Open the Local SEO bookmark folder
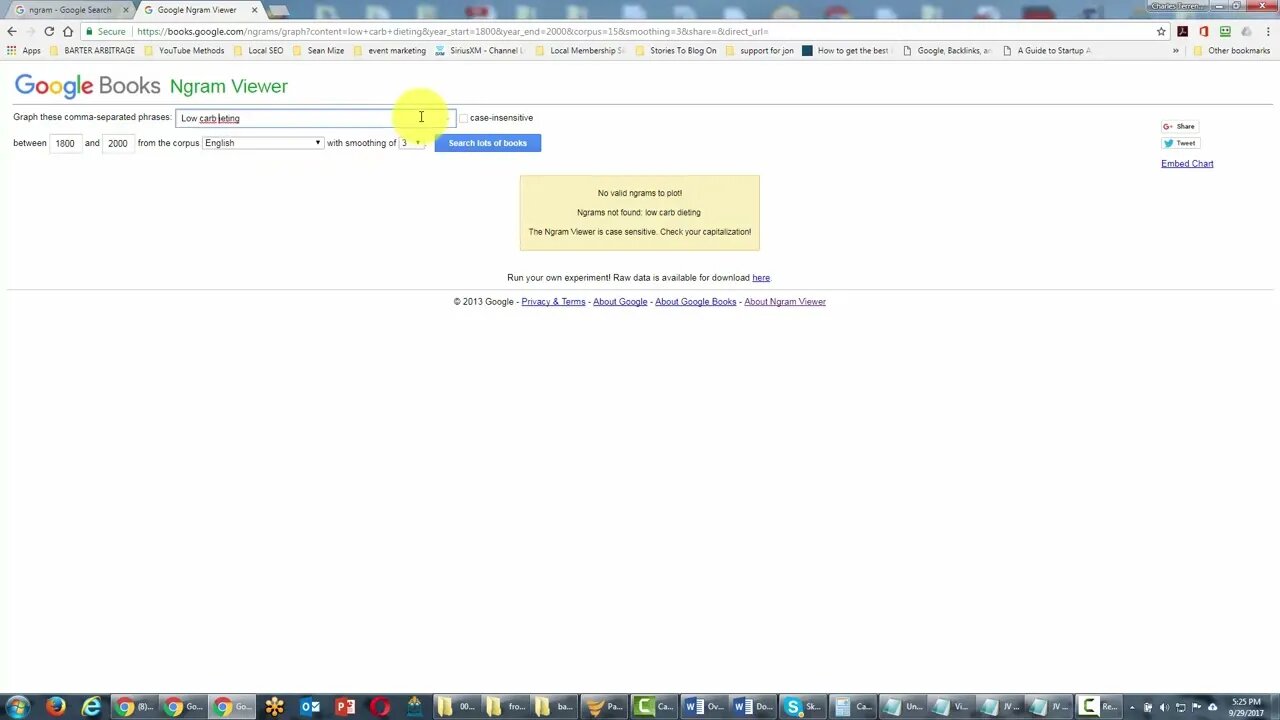This screenshot has height=720, width=1280. pyautogui.click(x=258, y=50)
